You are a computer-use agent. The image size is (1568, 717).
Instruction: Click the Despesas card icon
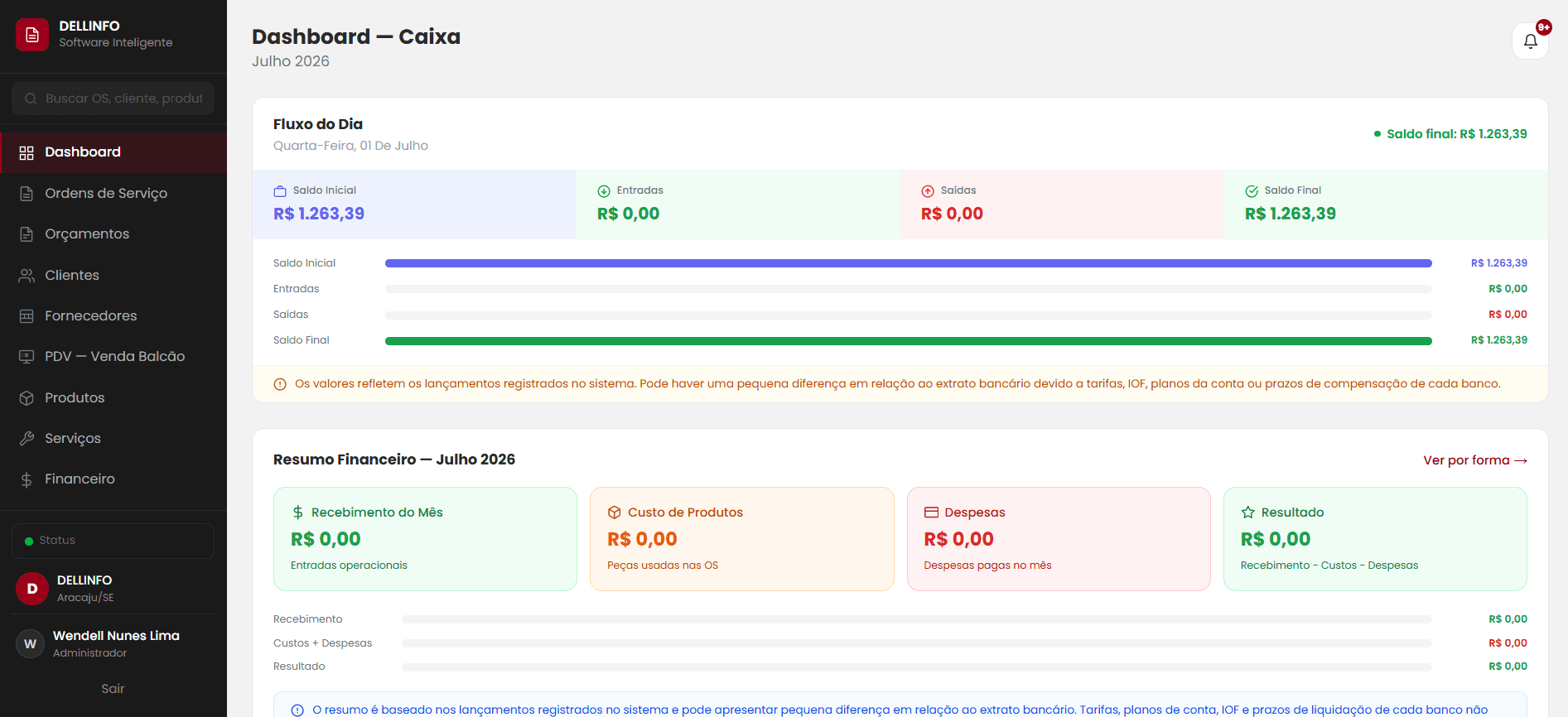931,512
